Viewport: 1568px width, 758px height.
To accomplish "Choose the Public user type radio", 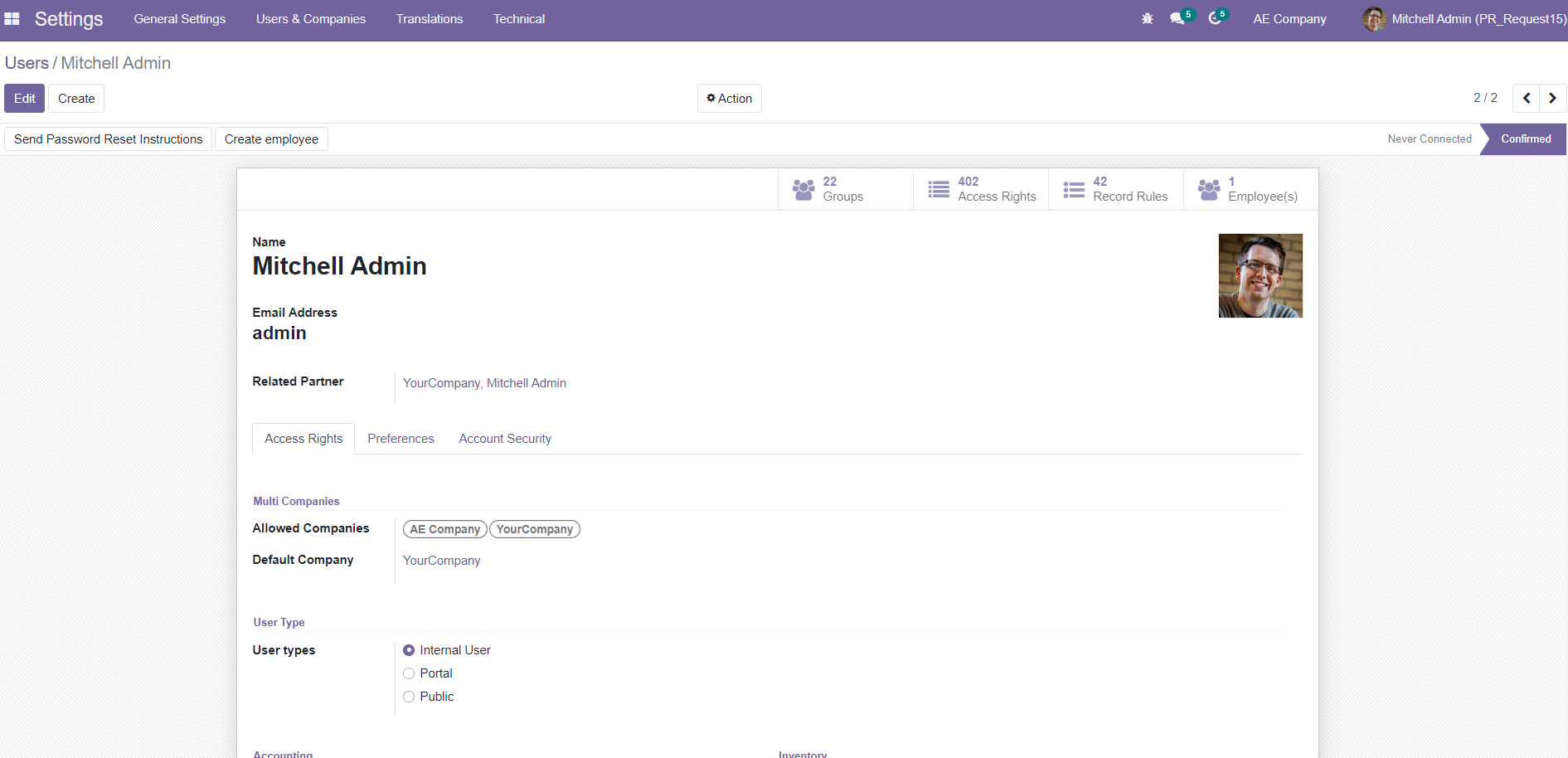I will (409, 697).
